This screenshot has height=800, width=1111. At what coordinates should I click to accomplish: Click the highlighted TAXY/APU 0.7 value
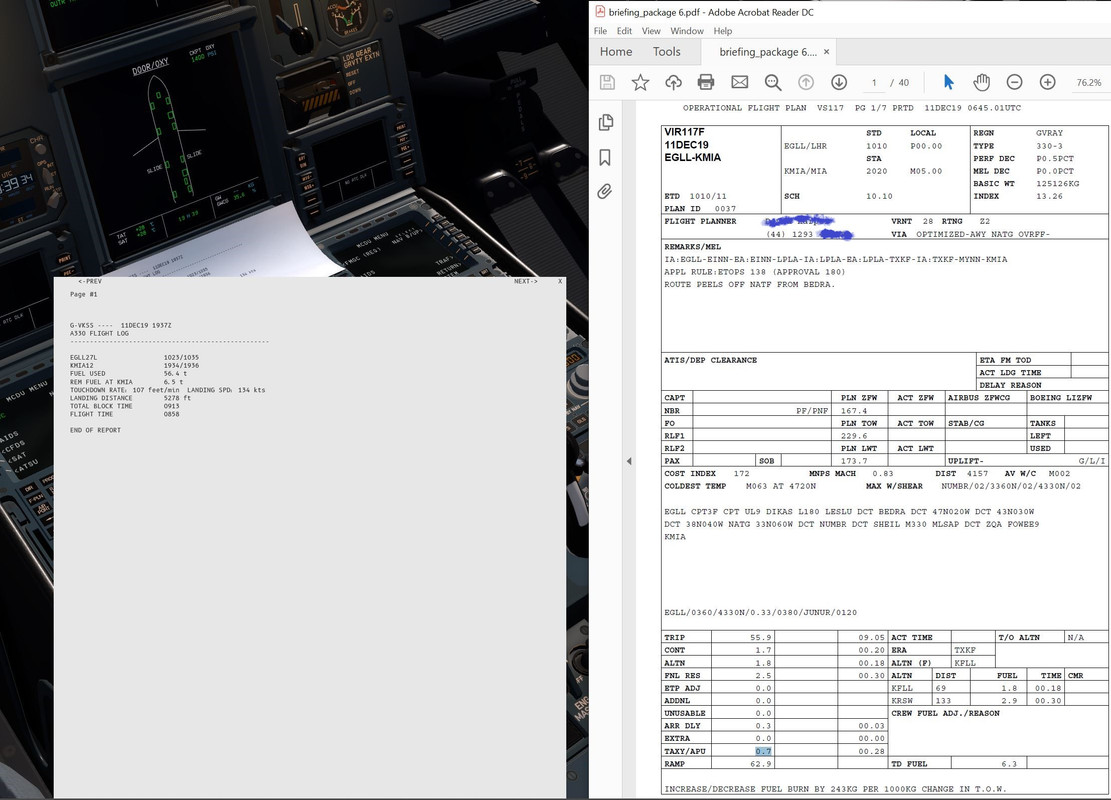[763, 751]
